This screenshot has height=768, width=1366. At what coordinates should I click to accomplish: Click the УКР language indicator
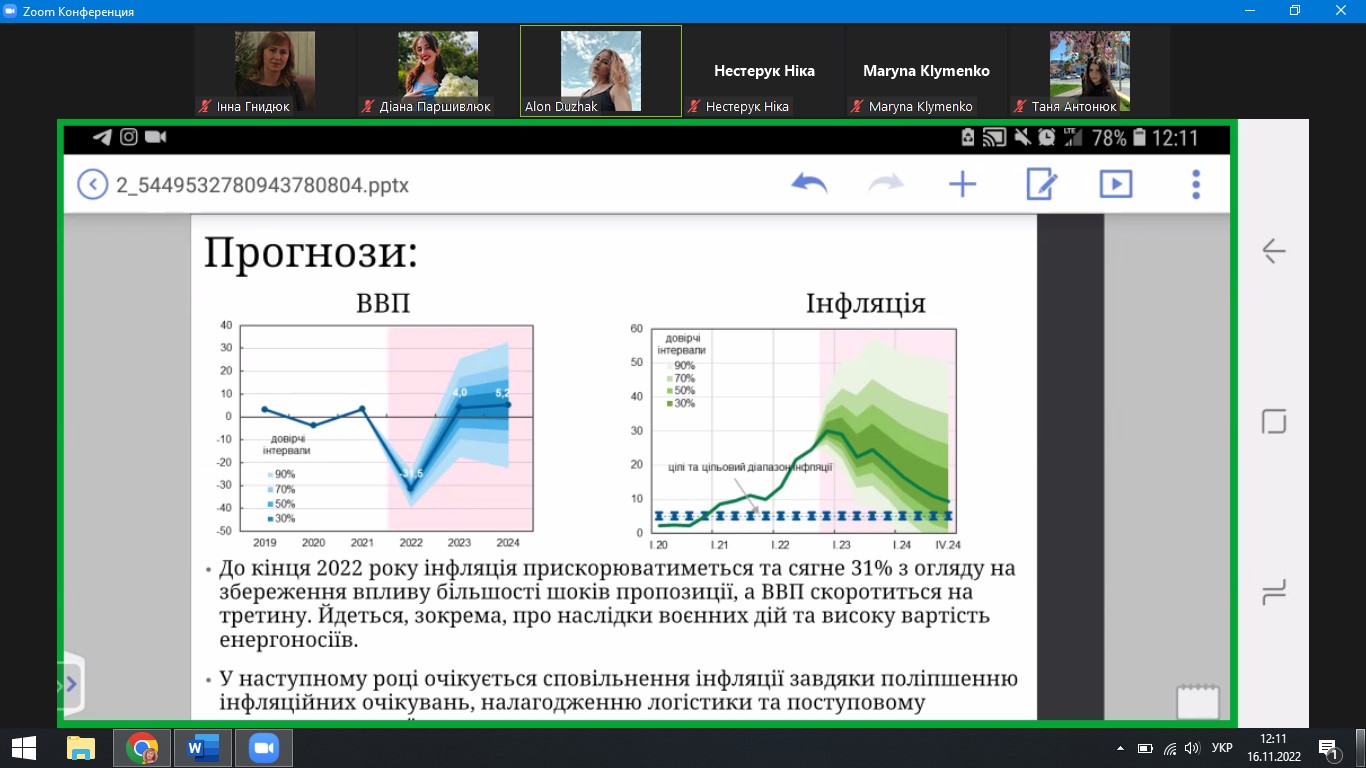click(x=1221, y=748)
